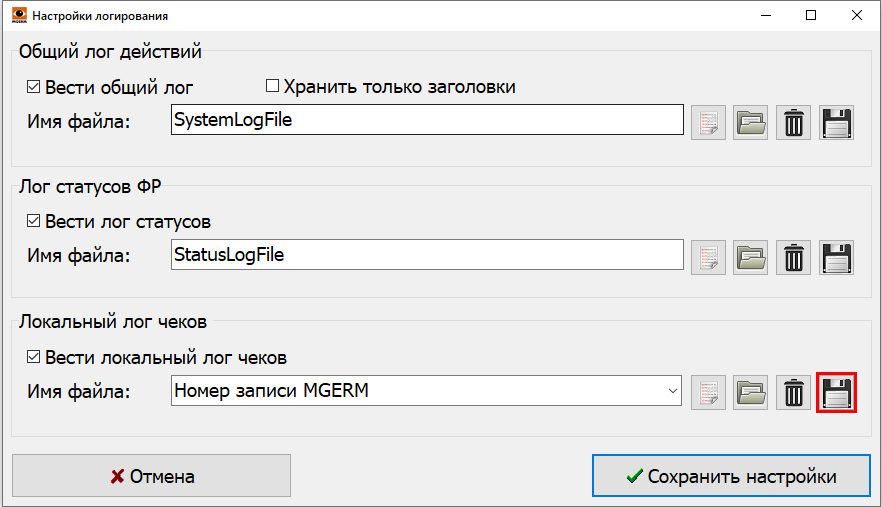Click floppy save icon in Локальный лог чеков row
Viewport: 882px width, 507px height.
click(836, 392)
